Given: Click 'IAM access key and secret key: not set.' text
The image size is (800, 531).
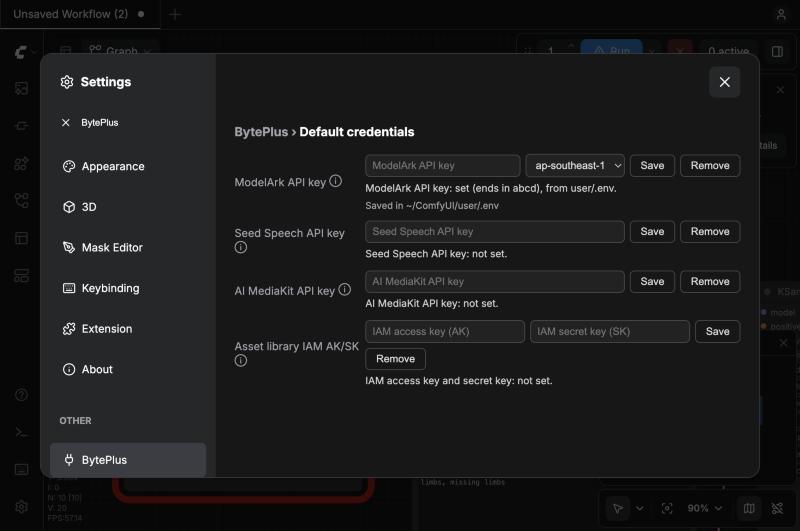Looking at the screenshot, I should [459, 381].
